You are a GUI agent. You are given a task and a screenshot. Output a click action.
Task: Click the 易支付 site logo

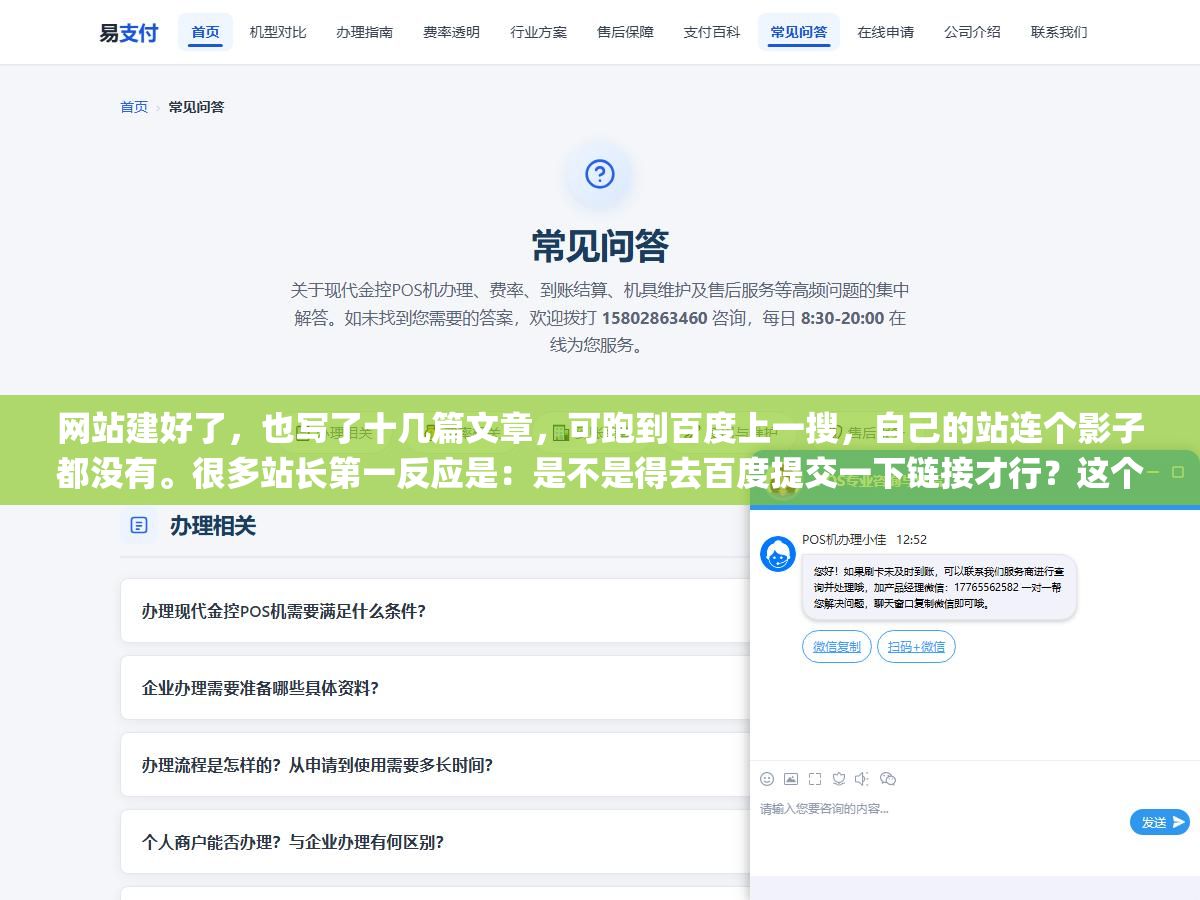(x=129, y=32)
